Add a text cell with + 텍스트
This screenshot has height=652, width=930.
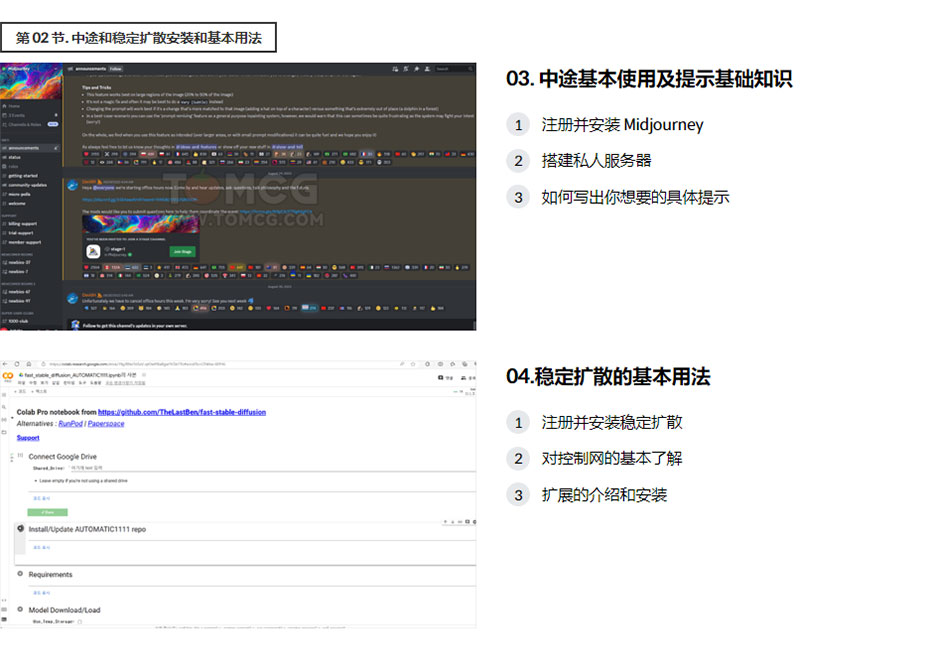(x=40, y=392)
